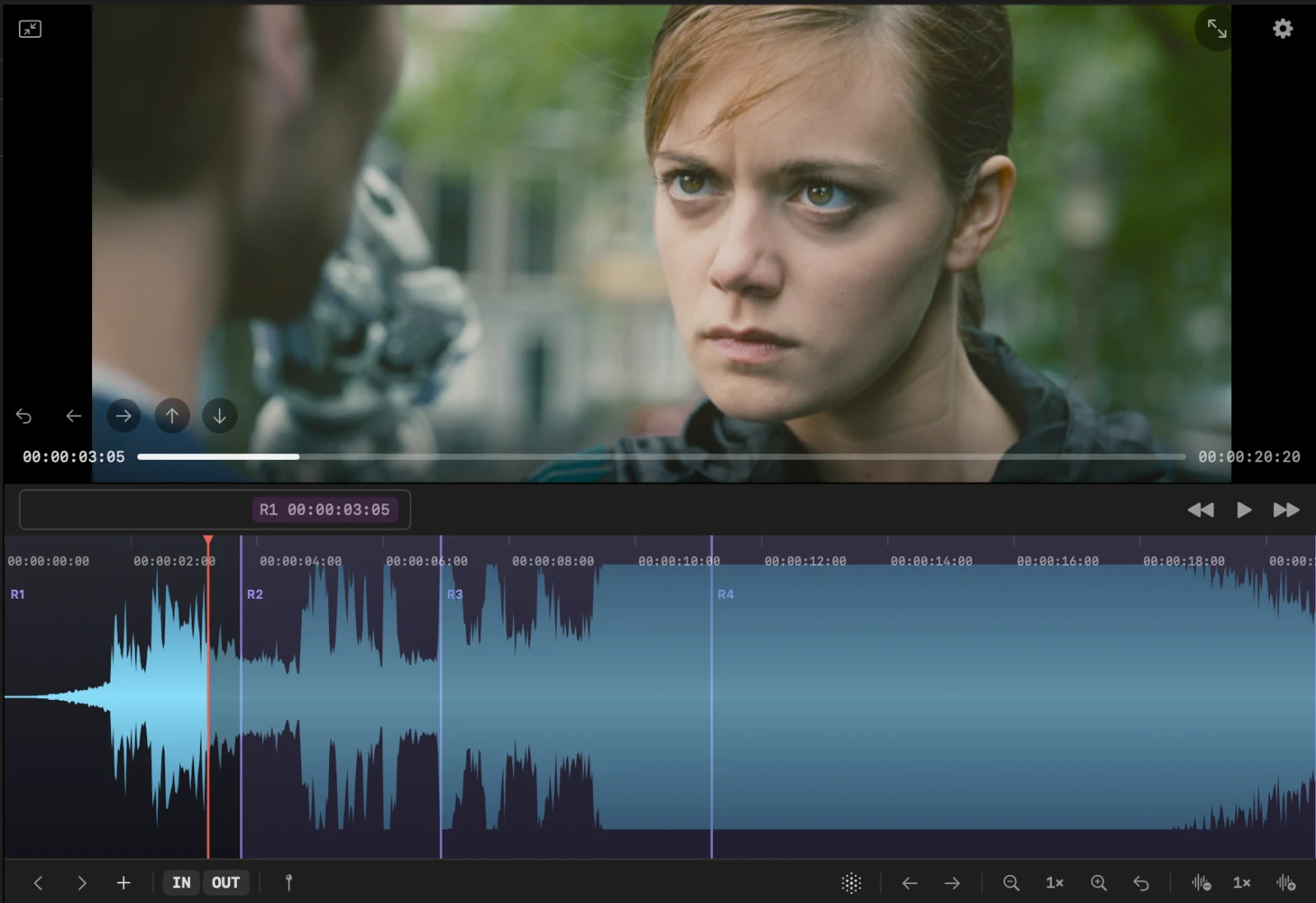
Task: Add a region with the plus icon
Action: (123, 882)
